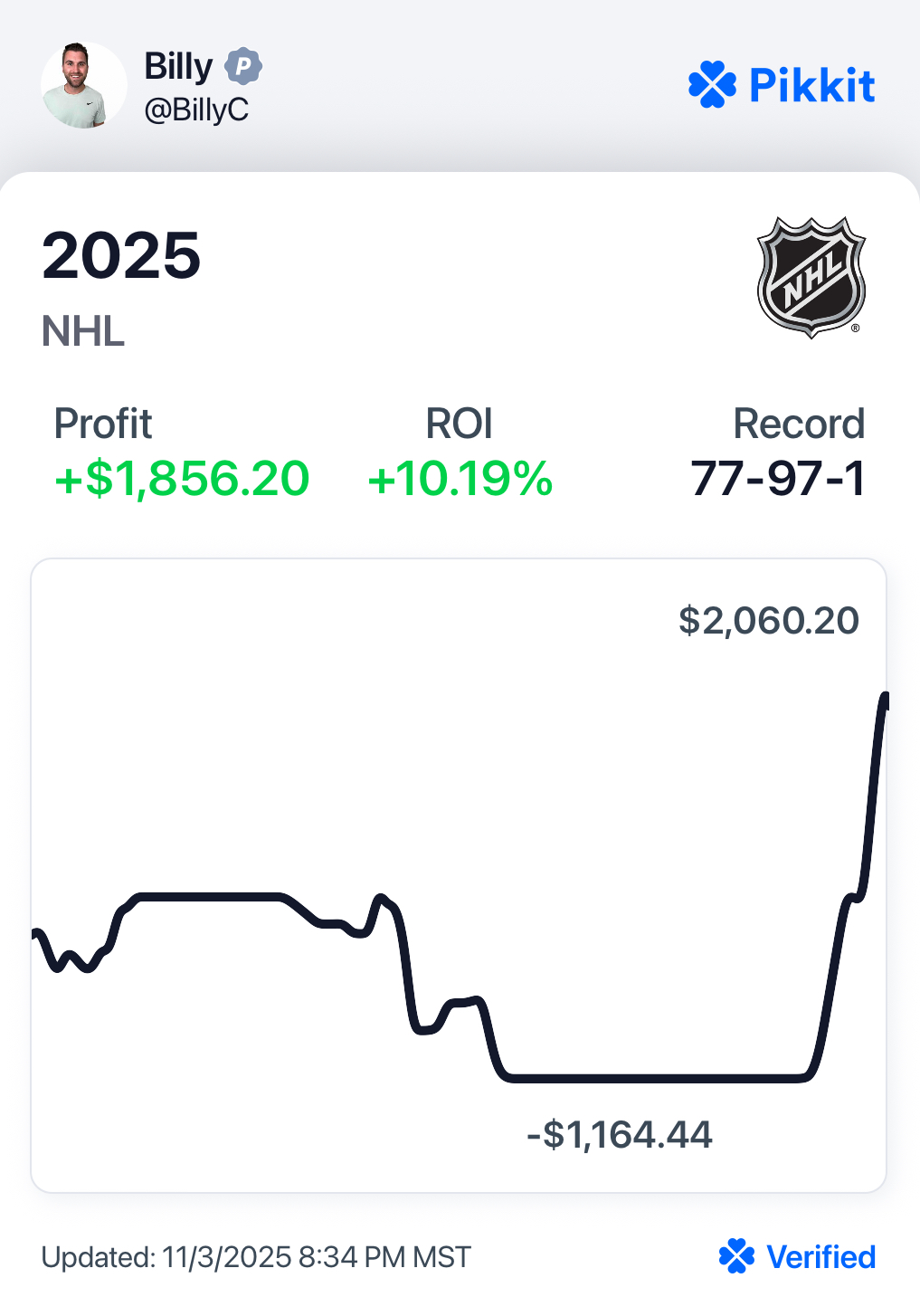
Task: Click the blue clover icon beside Verified
Action: click(x=736, y=1256)
